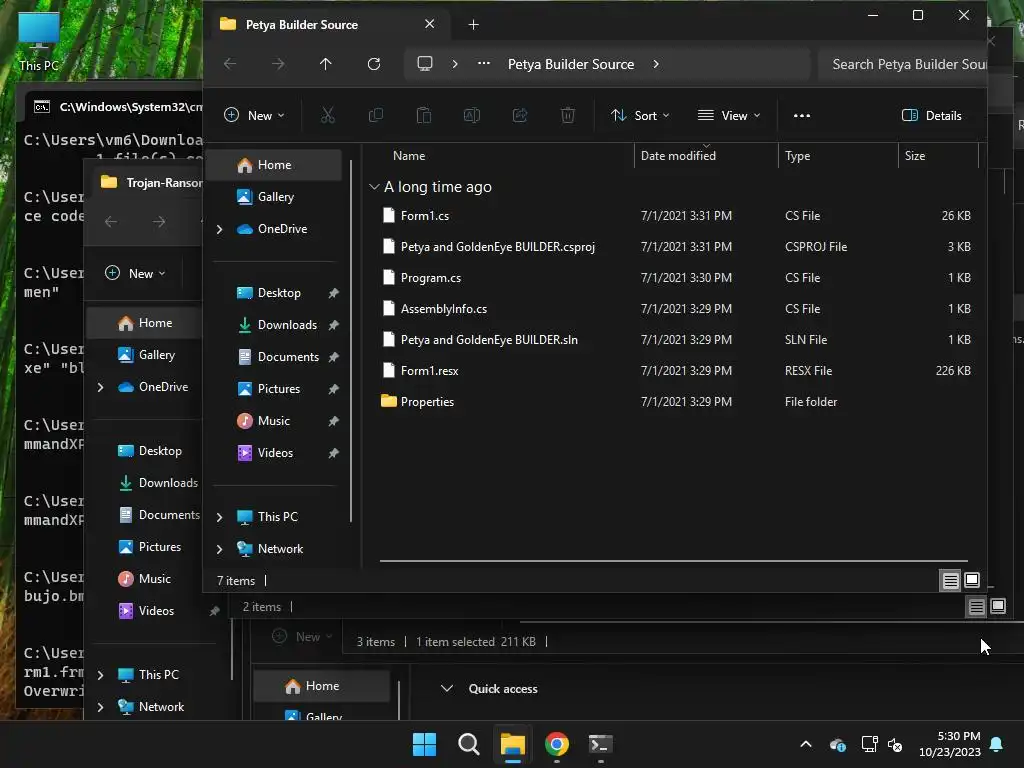1024x768 pixels.
Task: Select Home in Petya window sidebar
Action: pyautogui.click(x=274, y=165)
